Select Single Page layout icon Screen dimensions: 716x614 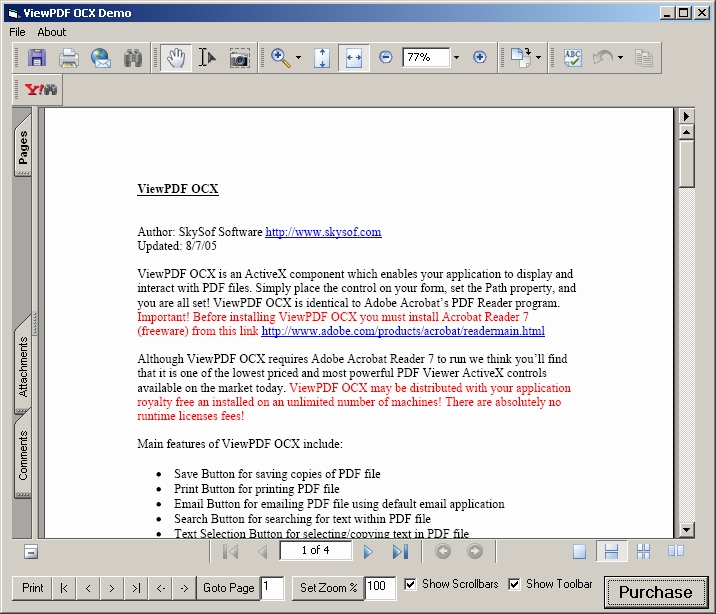[x=579, y=551]
